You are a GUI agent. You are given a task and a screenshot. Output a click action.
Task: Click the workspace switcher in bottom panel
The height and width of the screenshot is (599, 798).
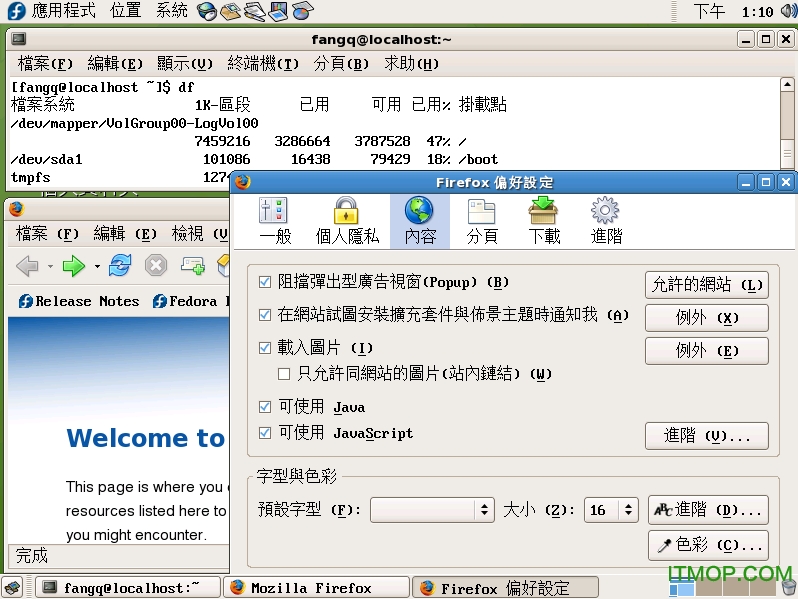(723, 588)
